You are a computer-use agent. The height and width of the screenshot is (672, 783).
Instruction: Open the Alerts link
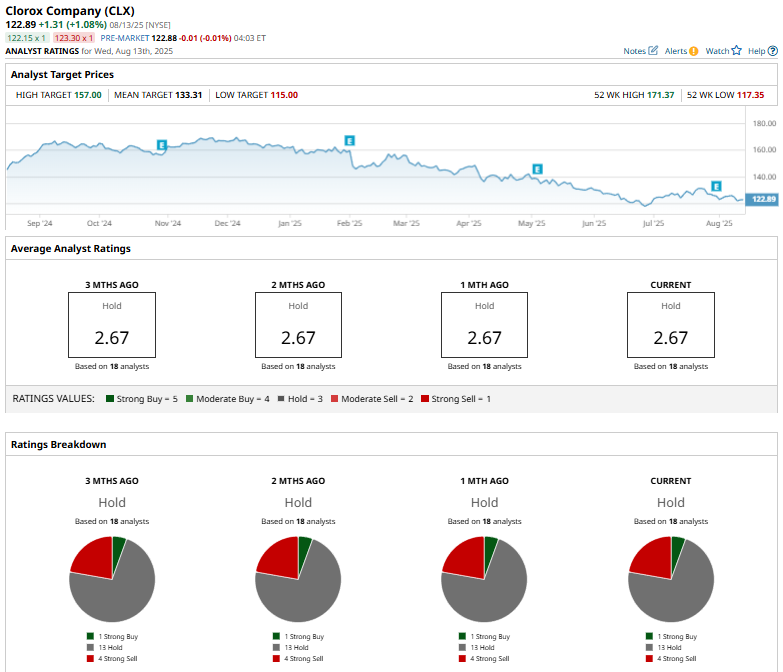pyautogui.click(x=676, y=51)
